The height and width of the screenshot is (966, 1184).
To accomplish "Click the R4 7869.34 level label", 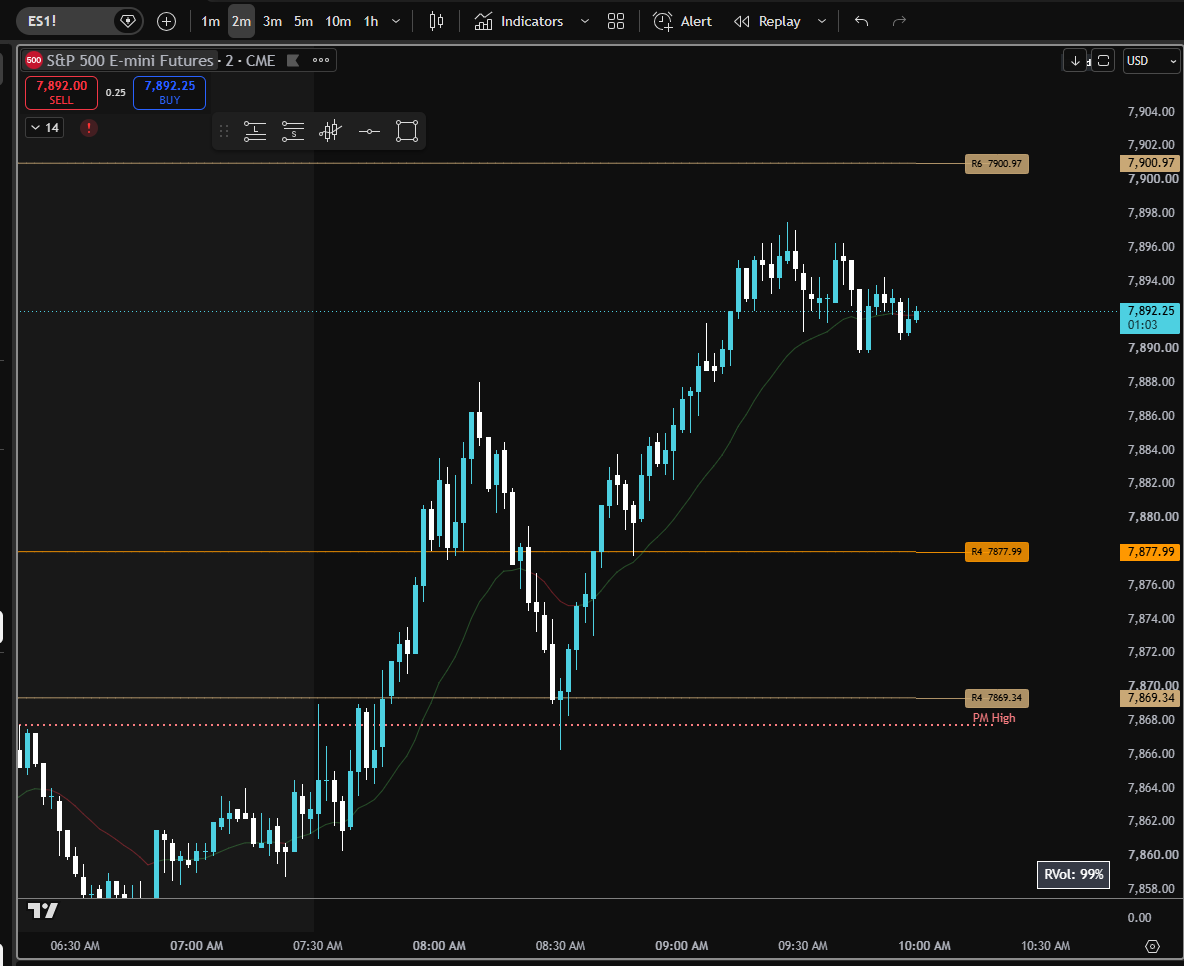I will (x=997, y=698).
